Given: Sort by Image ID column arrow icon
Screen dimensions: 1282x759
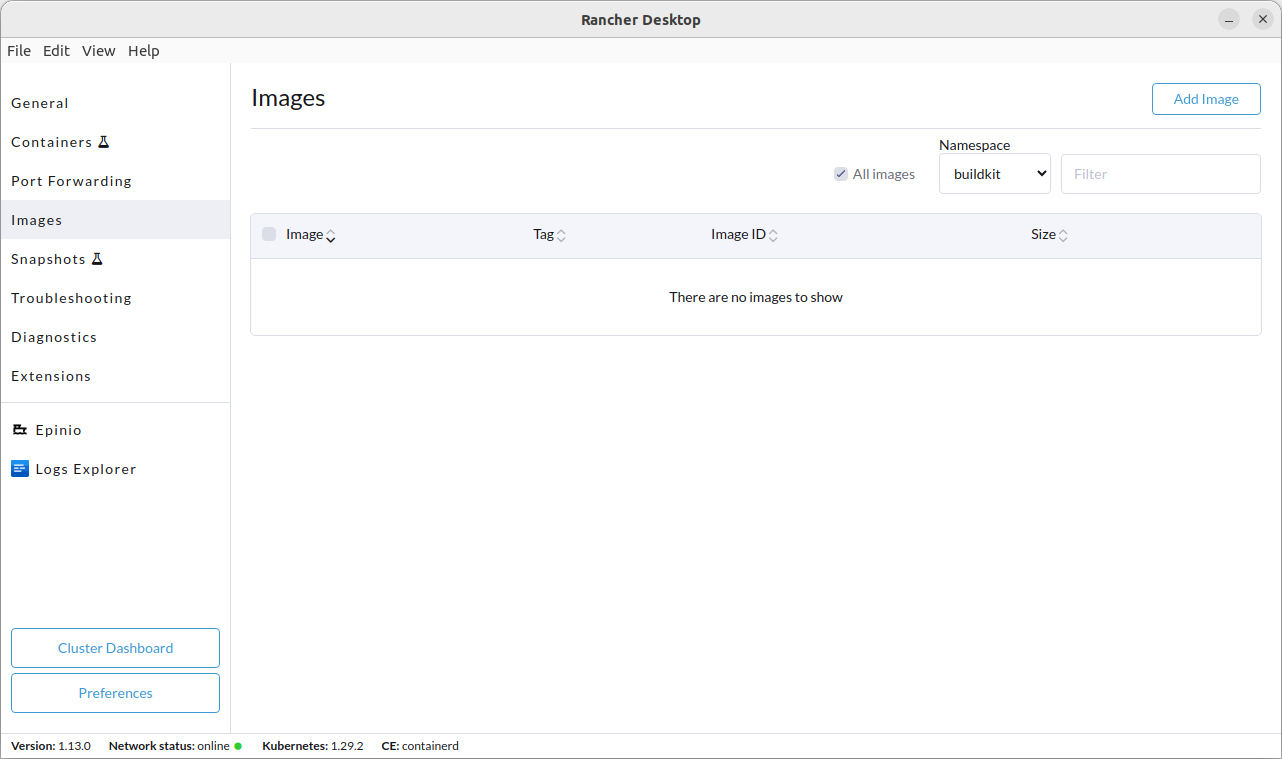Looking at the screenshot, I should click(773, 236).
